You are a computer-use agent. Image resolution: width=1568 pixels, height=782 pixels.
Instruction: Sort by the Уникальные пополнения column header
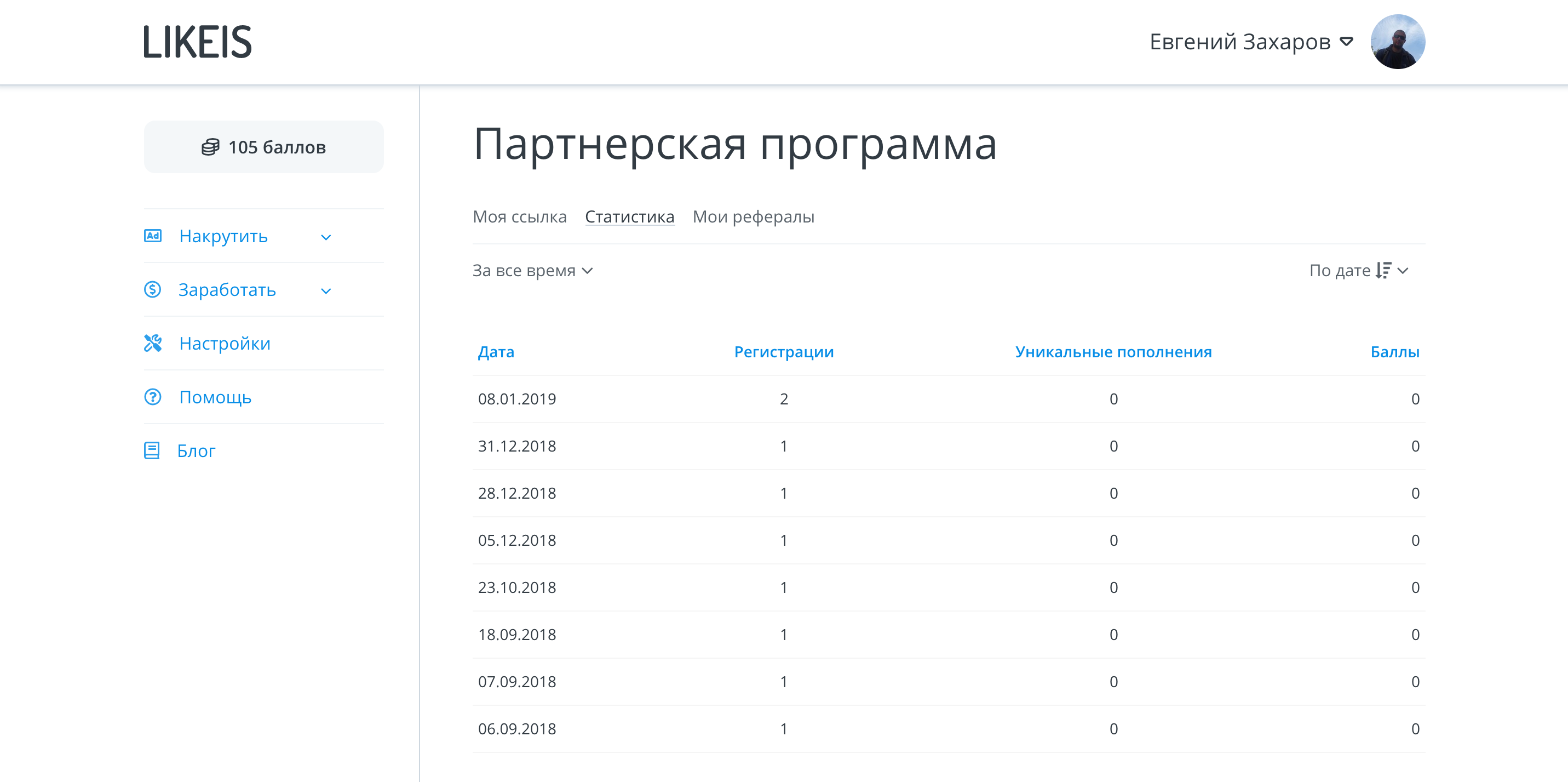(x=1113, y=351)
